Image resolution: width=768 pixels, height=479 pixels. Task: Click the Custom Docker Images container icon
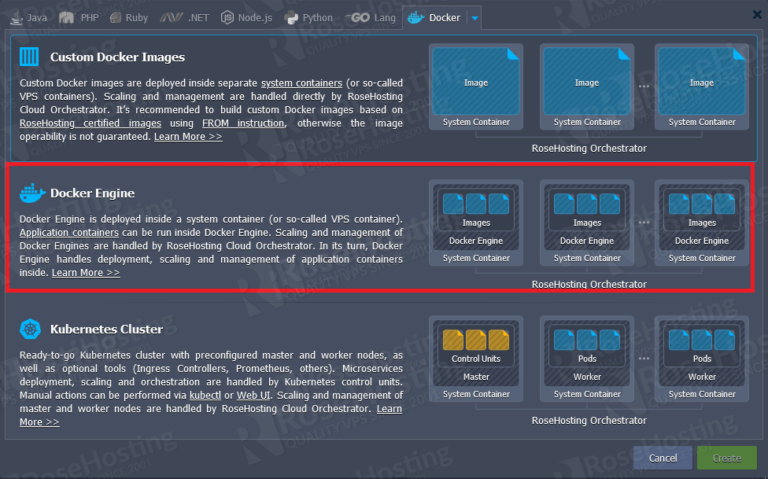pos(29,57)
